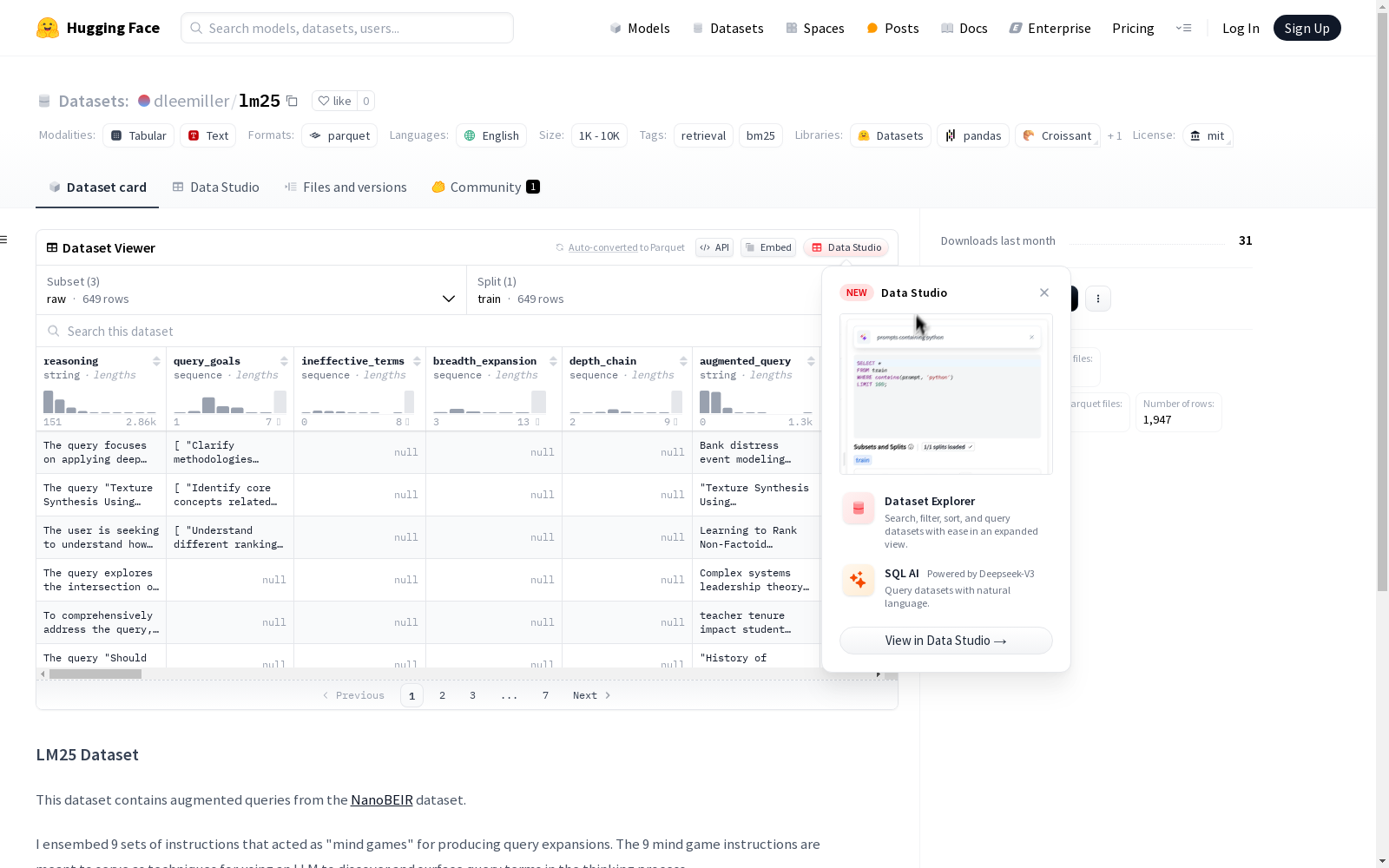The image size is (1389, 868).
Task: Select the Tabular modality tag
Action: (x=139, y=135)
